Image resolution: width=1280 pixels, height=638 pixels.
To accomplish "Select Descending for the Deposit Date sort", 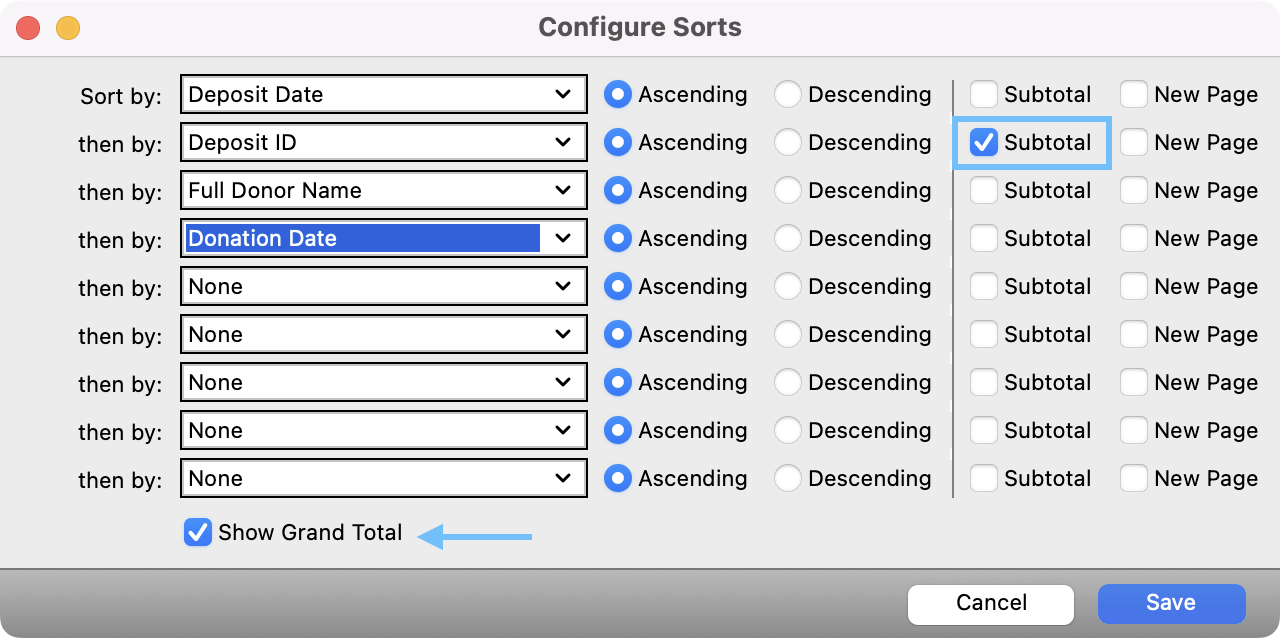I will click(788, 94).
